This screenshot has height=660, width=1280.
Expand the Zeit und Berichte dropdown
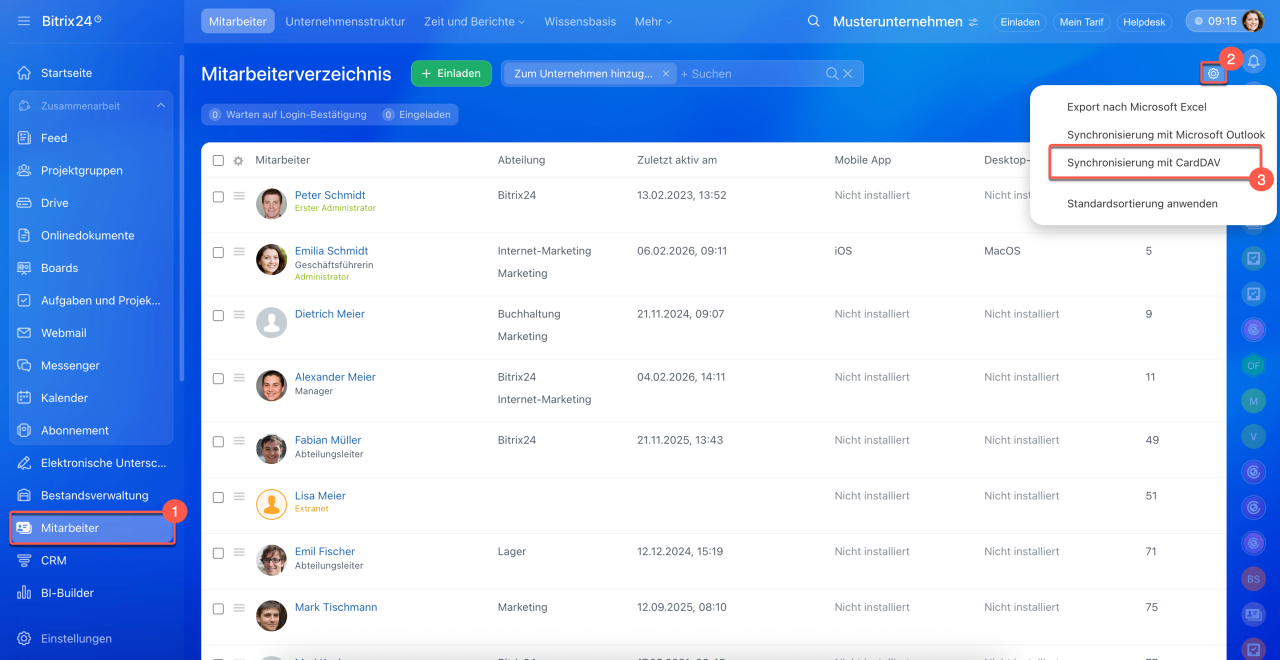[x=474, y=22]
